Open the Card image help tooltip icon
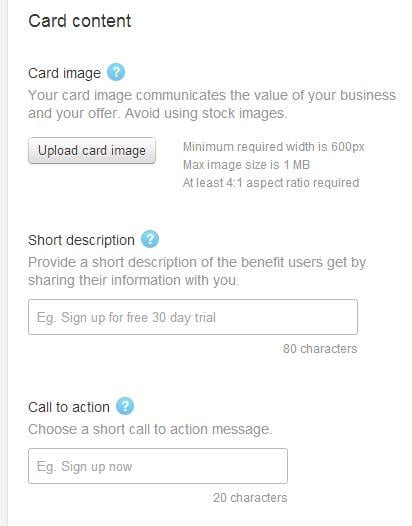Screen dimensions: 412x526 [x=116, y=72]
